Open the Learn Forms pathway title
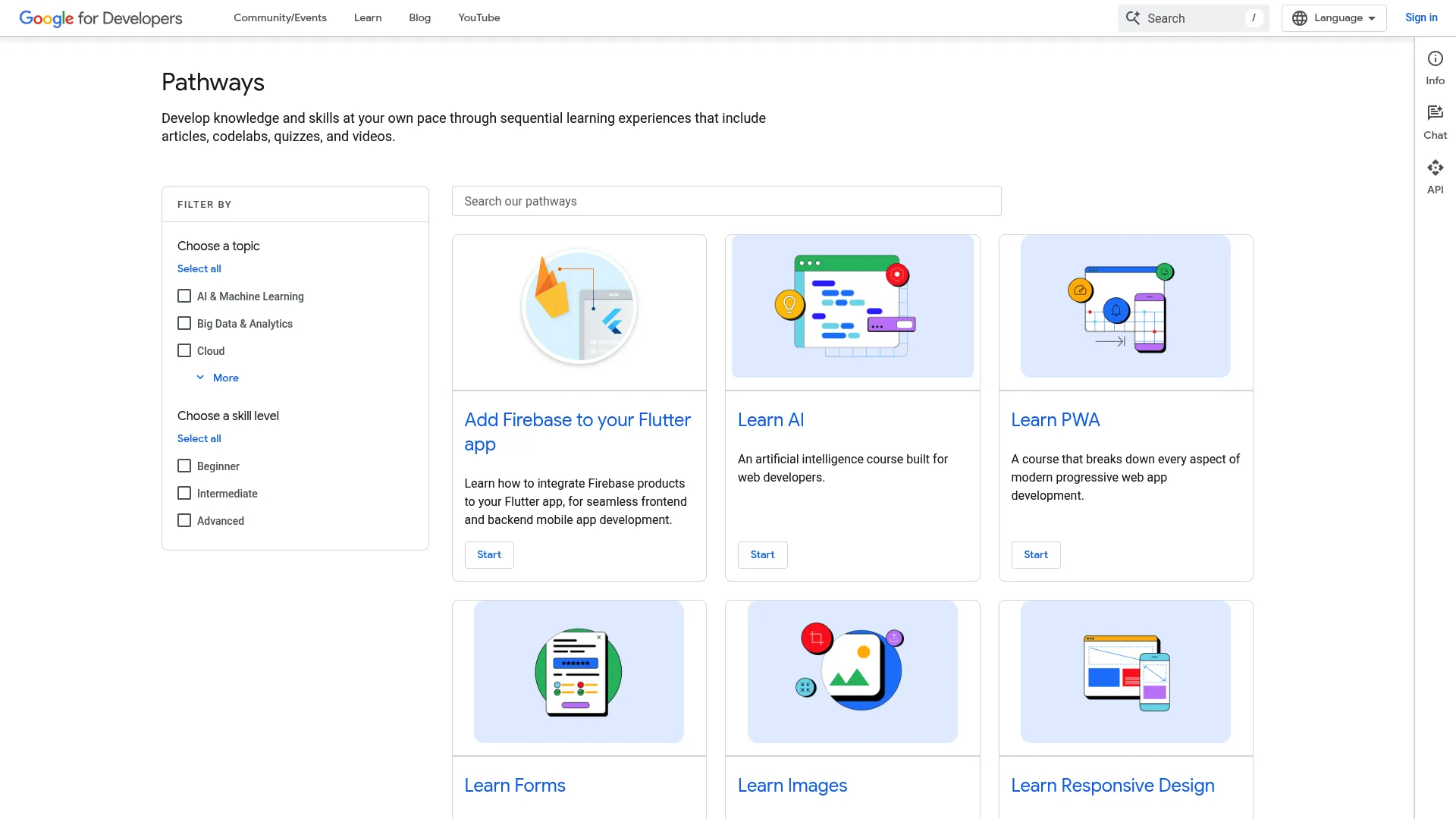1456x819 pixels. [x=515, y=786]
